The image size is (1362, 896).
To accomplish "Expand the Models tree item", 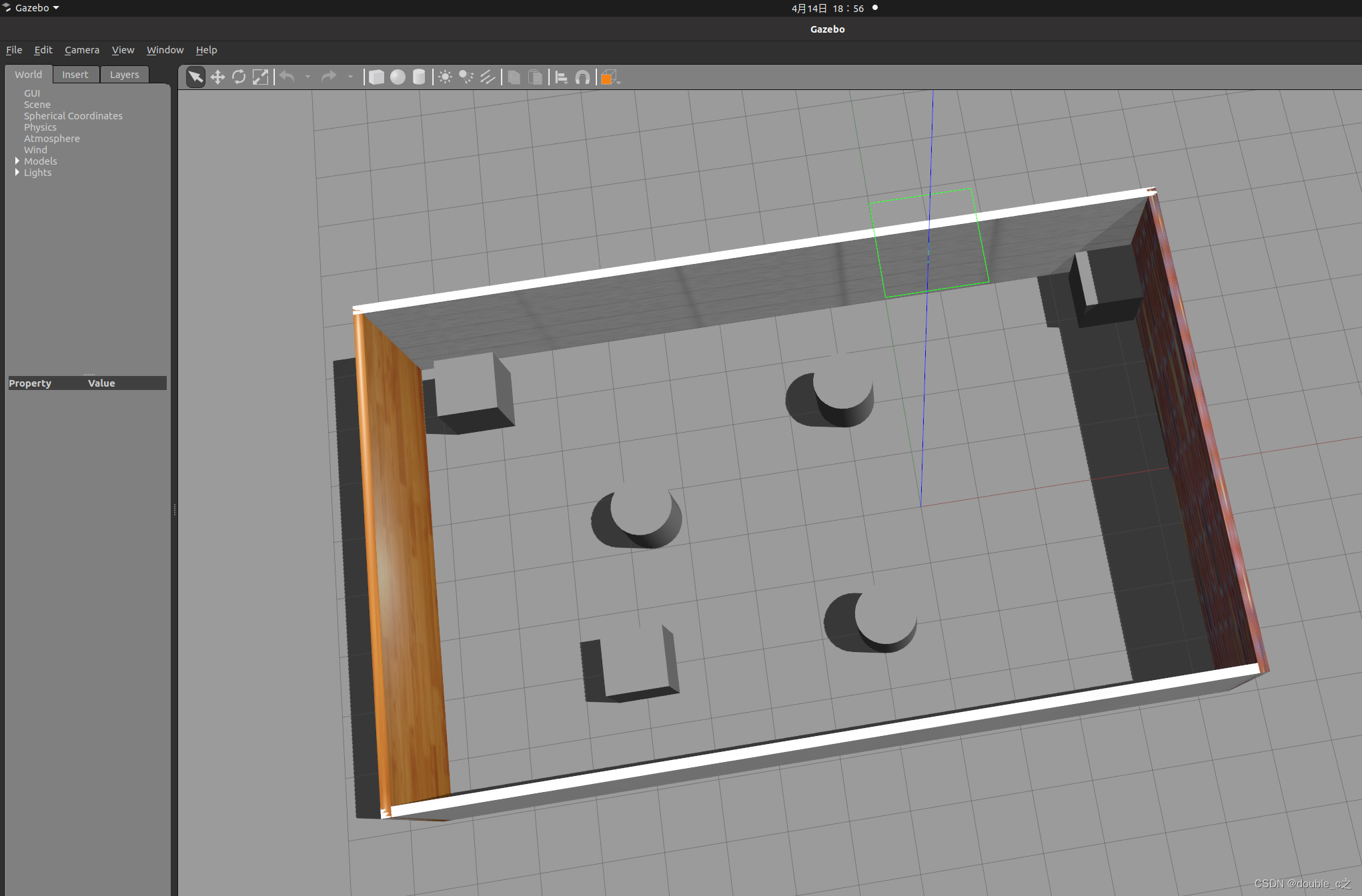I will click(x=17, y=161).
